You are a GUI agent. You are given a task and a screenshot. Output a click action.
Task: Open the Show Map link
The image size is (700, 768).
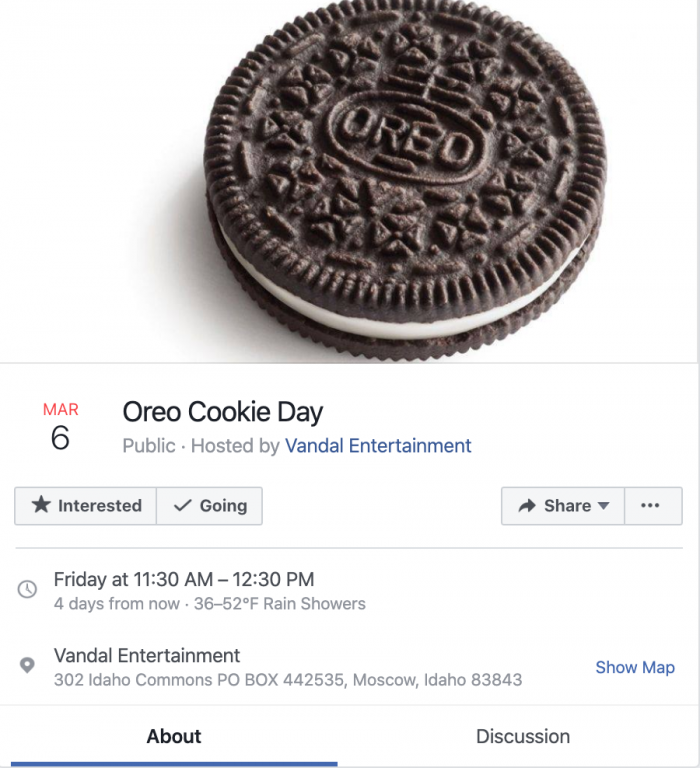pyautogui.click(x=635, y=667)
